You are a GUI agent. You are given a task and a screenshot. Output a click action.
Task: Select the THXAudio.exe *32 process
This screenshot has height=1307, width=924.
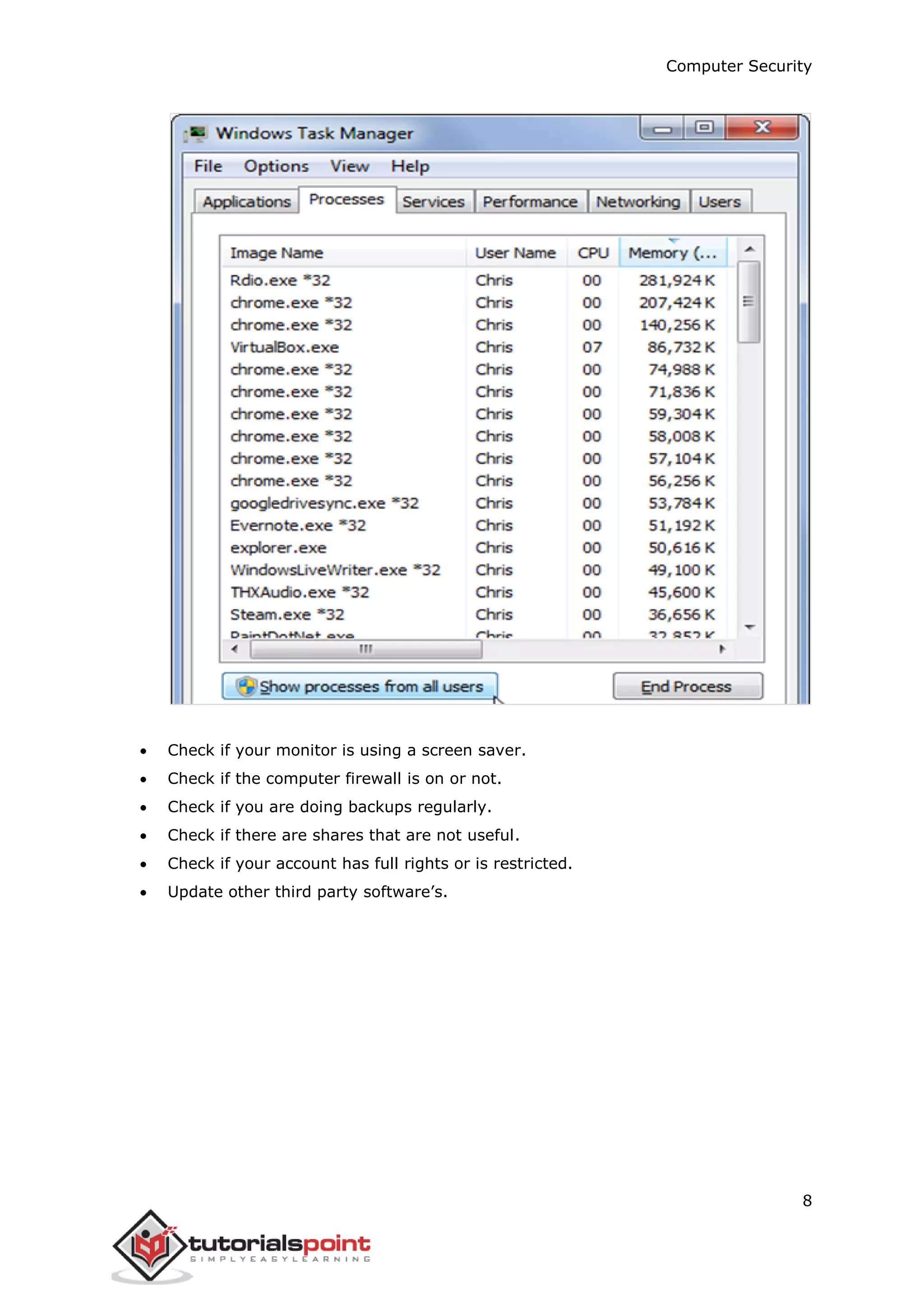(x=475, y=592)
